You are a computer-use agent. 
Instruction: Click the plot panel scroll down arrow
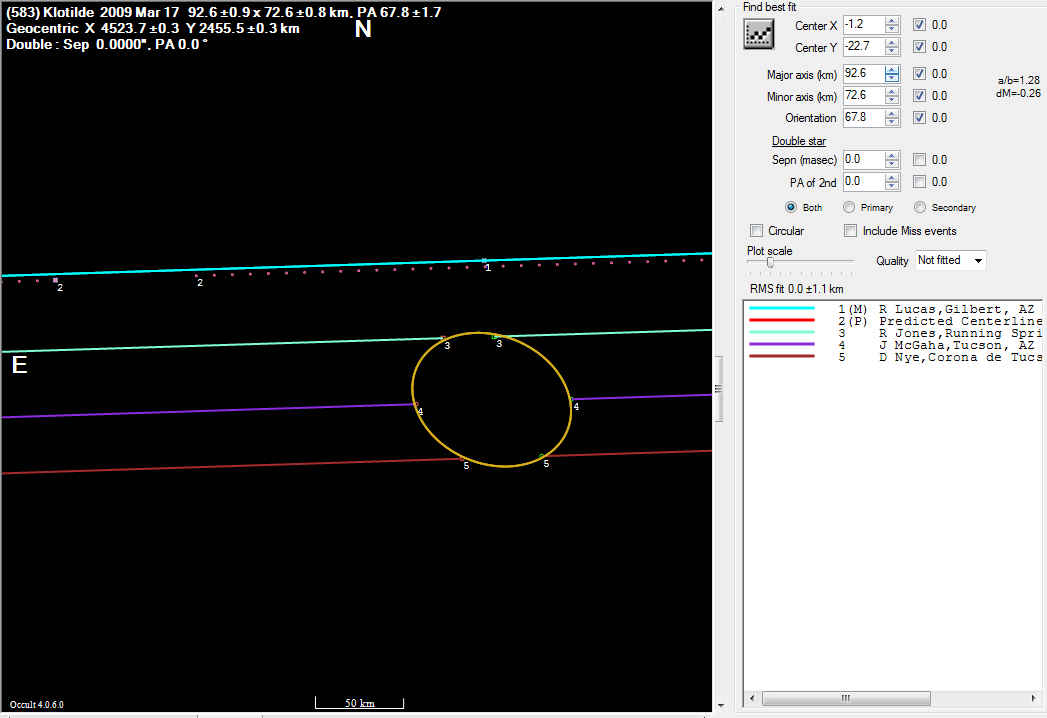720,705
